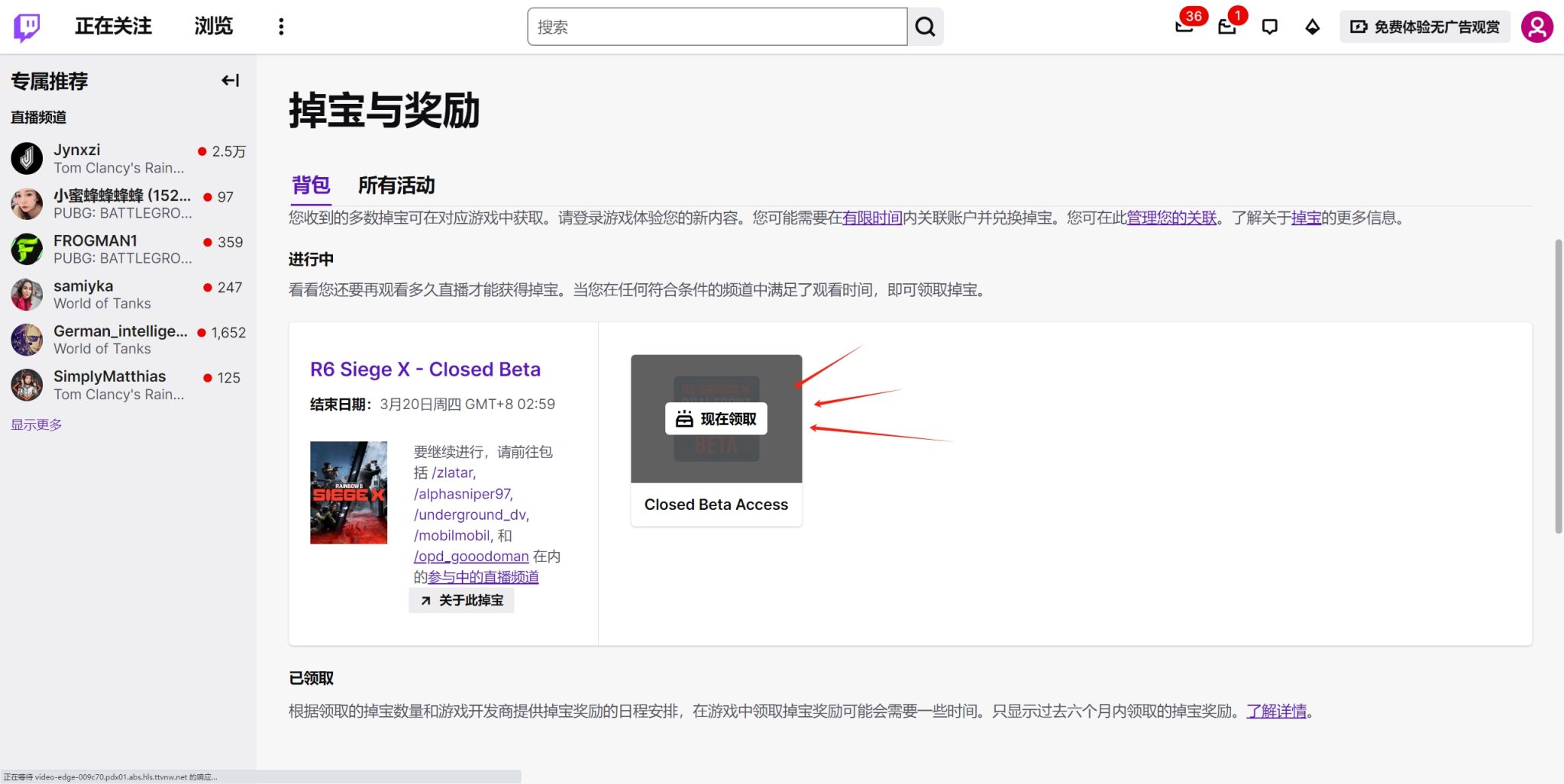Click inside the 搜索 search field
The image size is (1564, 784).
(716, 27)
